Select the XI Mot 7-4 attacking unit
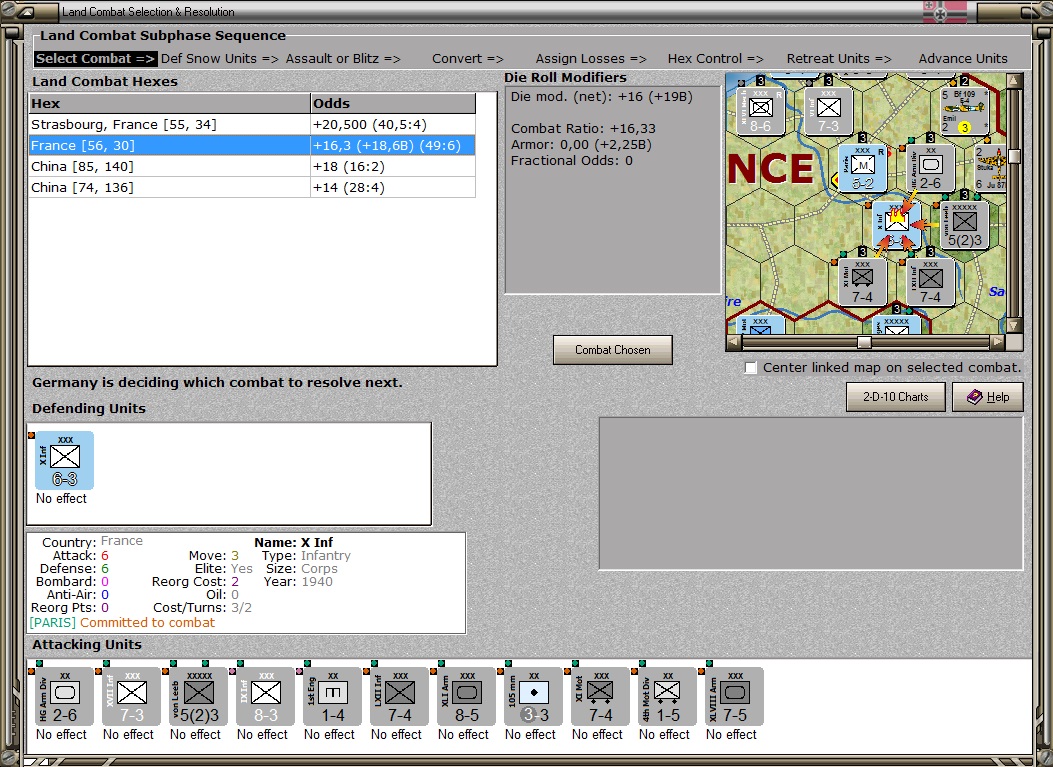The width and height of the screenshot is (1053, 767). (600, 696)
